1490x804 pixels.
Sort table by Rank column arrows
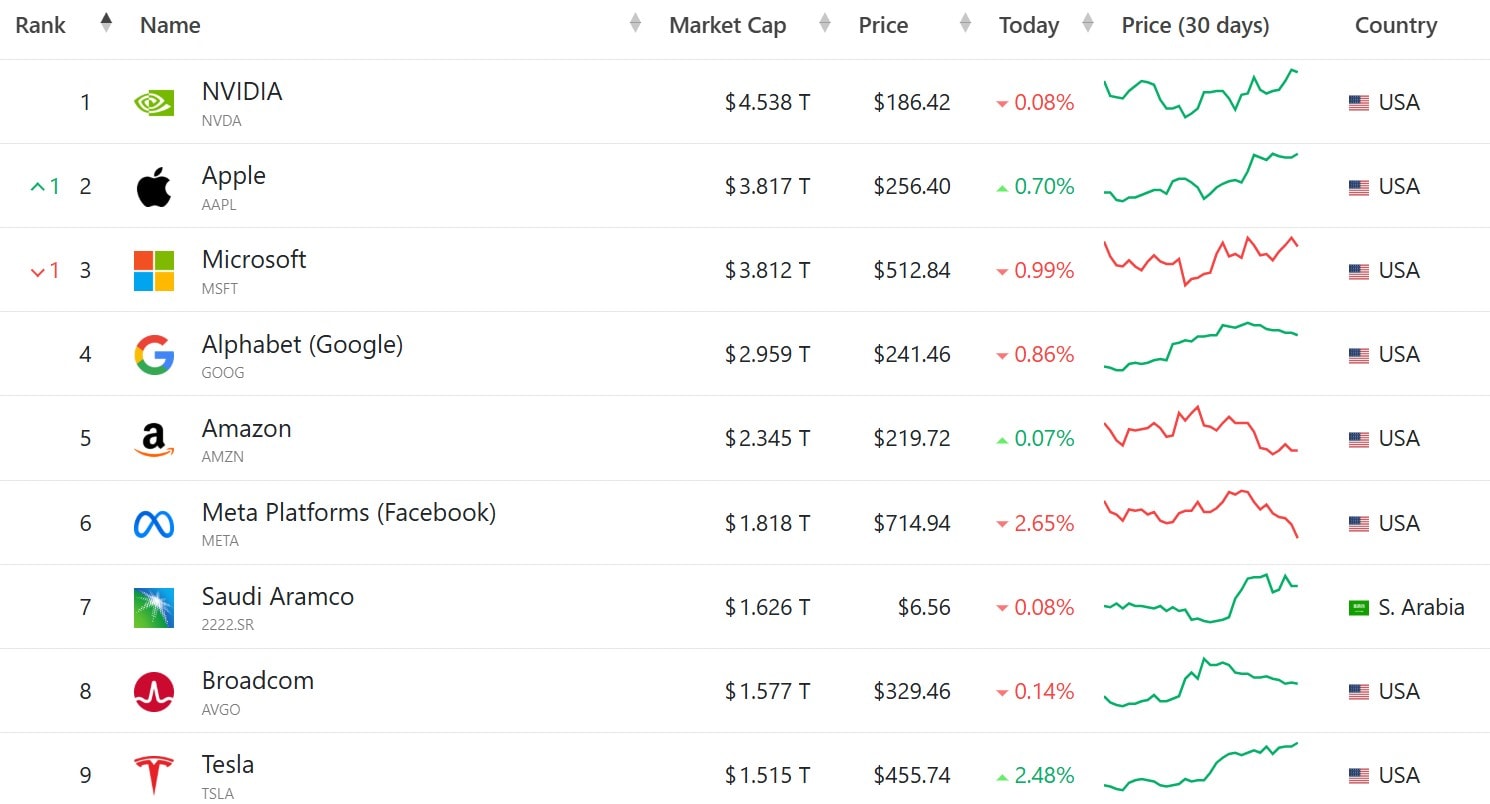[x=106, y=23]
